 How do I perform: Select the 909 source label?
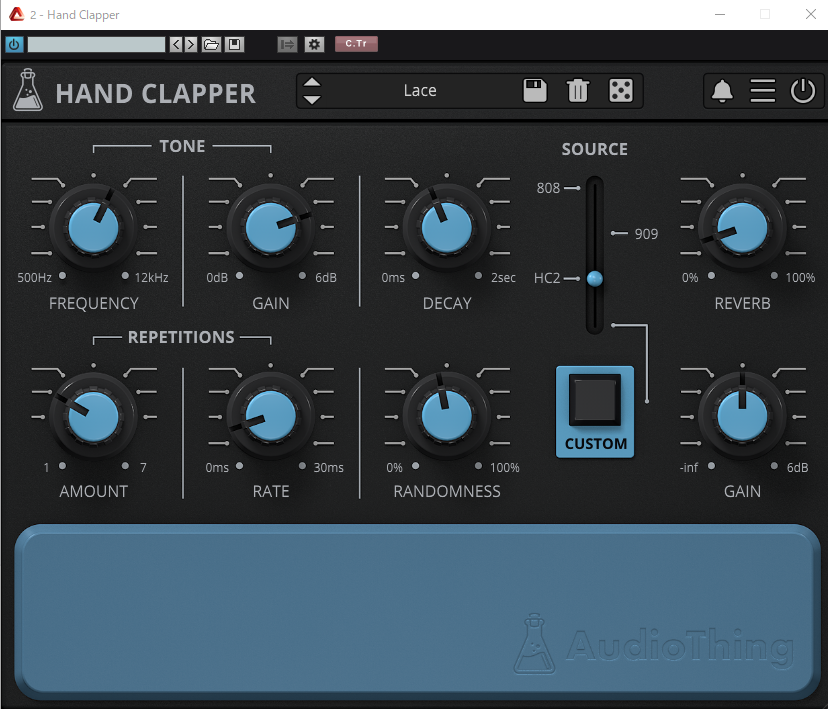click(x=646, y=234)
